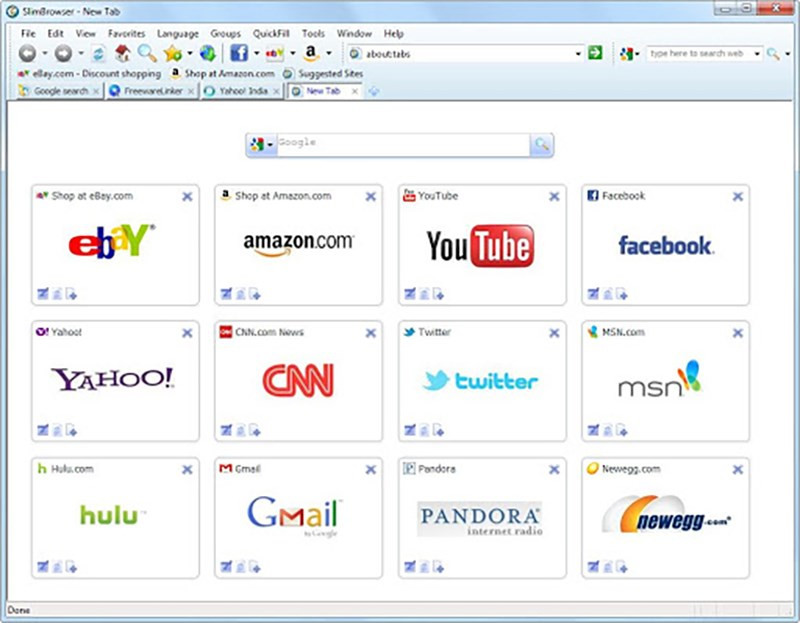Click the globe icon in the toolbar

point(208,53)
